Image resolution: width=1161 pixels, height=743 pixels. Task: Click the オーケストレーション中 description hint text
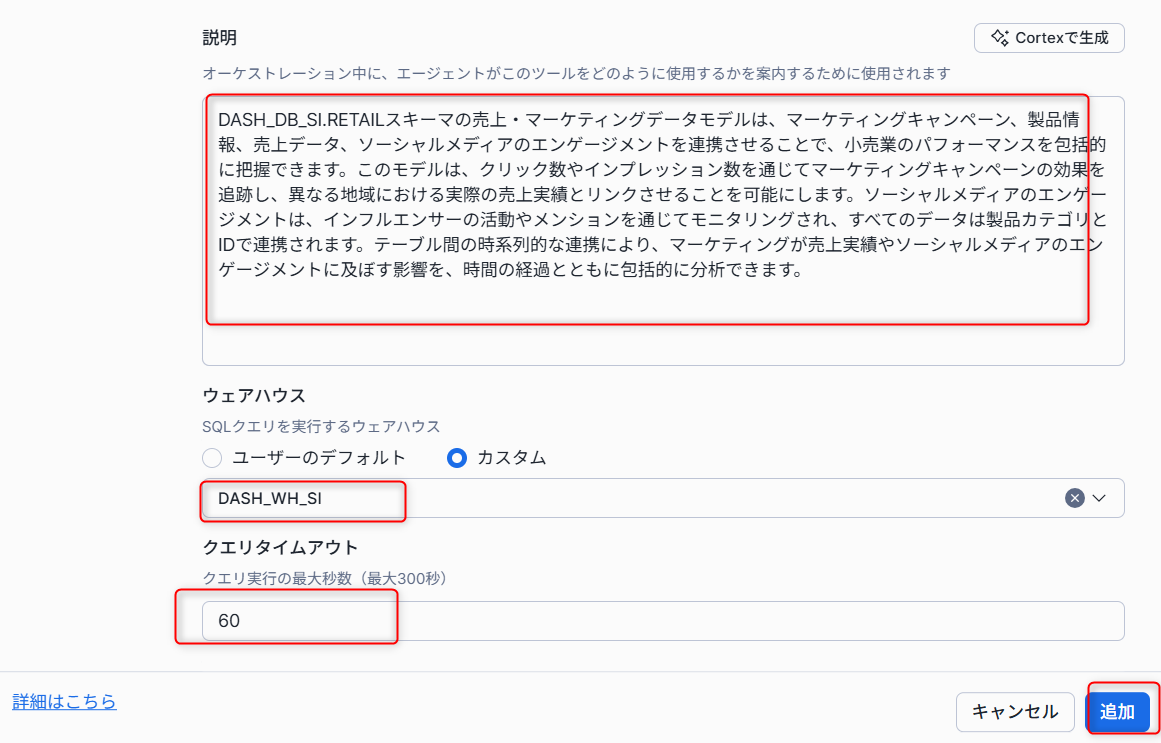575,73
